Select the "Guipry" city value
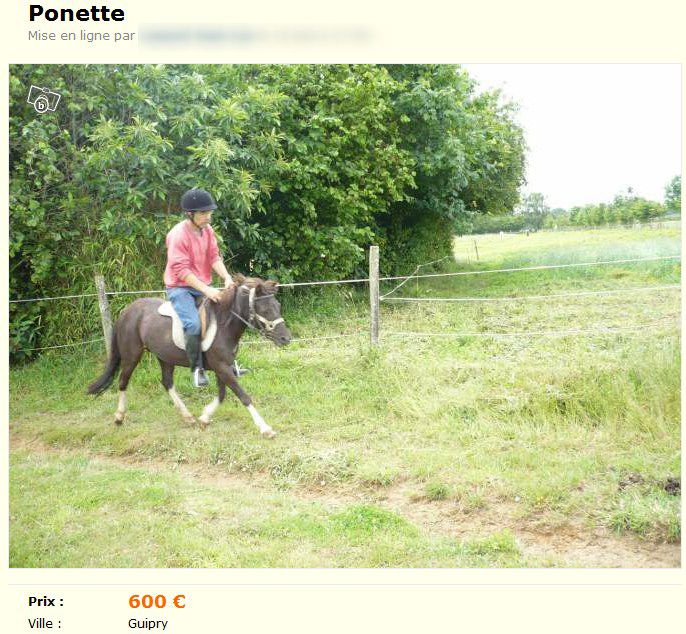Screen dimensions: 686x634 point(148,623)
